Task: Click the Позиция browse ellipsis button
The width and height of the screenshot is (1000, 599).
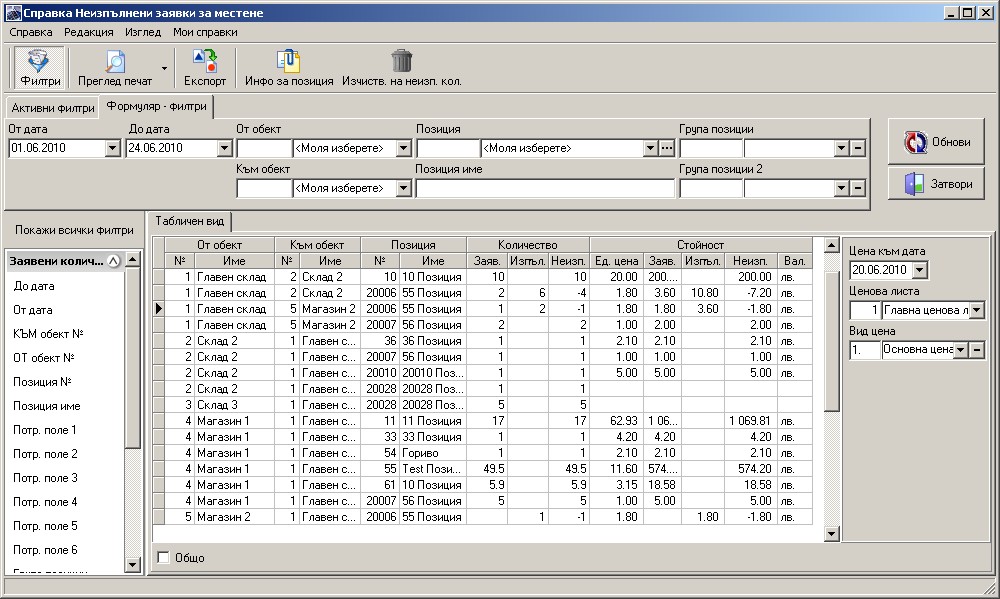Action: click(x=666, y=148)
